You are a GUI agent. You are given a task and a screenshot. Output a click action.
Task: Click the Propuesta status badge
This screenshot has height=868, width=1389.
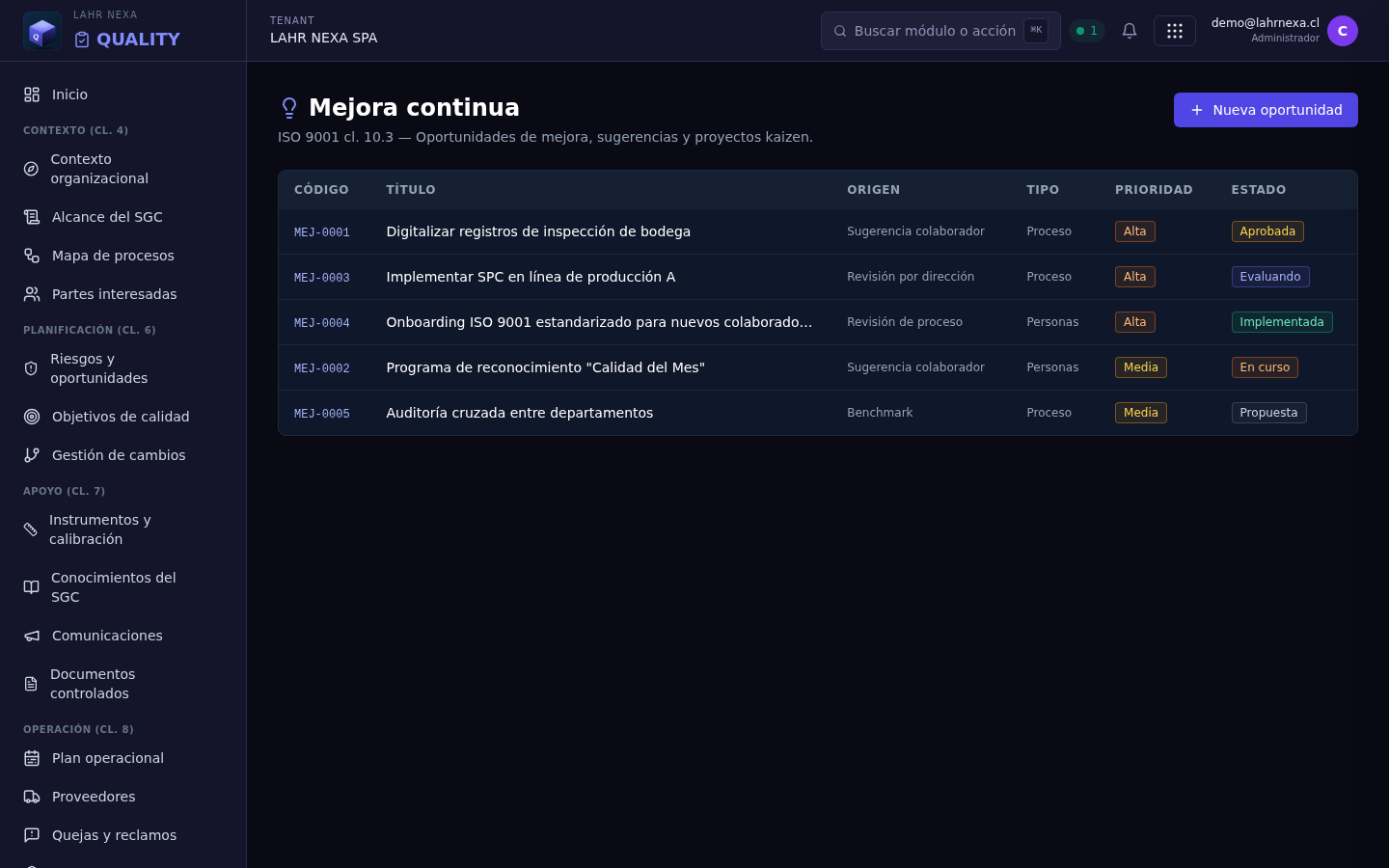[1268, 413]
